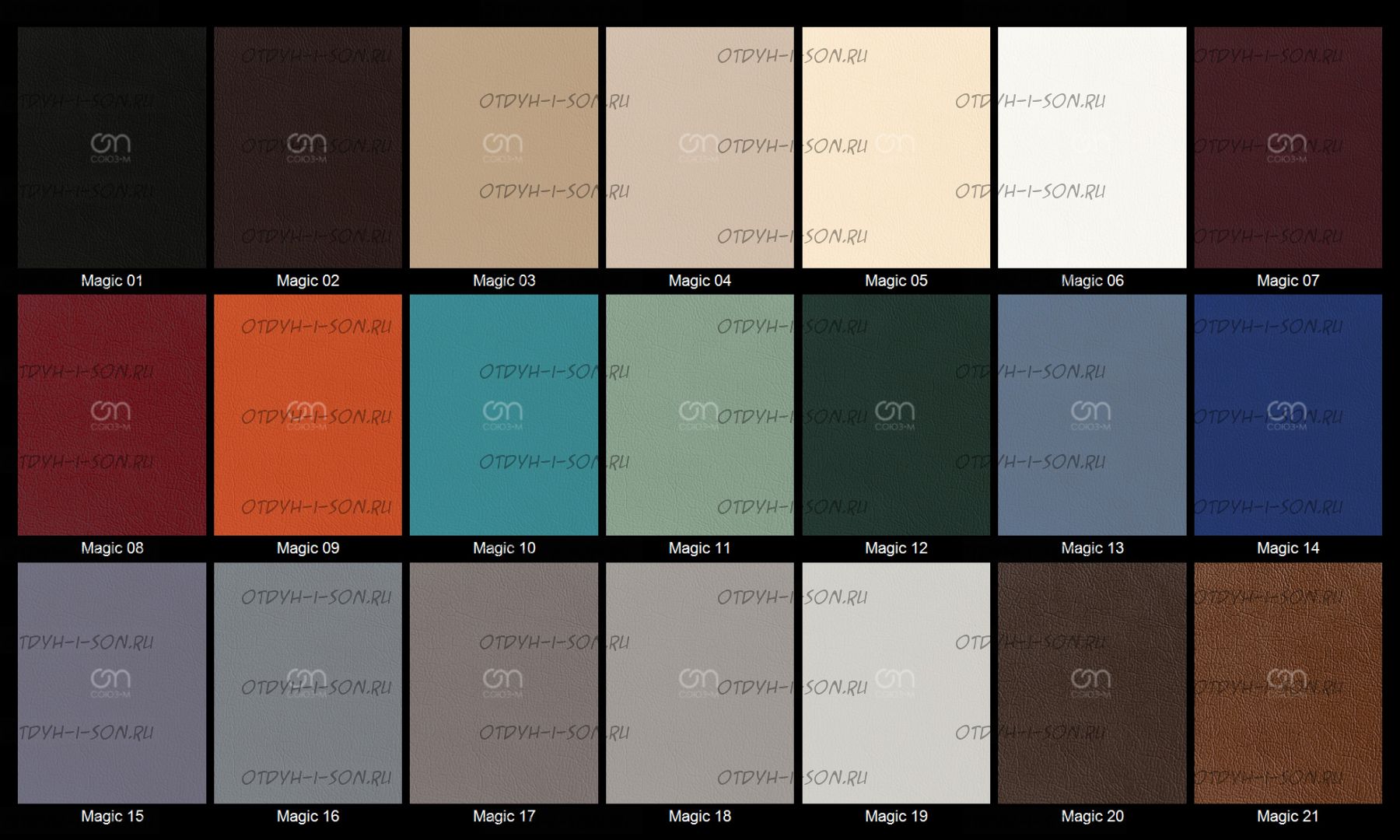The width and height of the screenshot is (1400, 840).
Task: Choose the tan Magic 03 leather swatch
Action: click(x=504, y=148)
